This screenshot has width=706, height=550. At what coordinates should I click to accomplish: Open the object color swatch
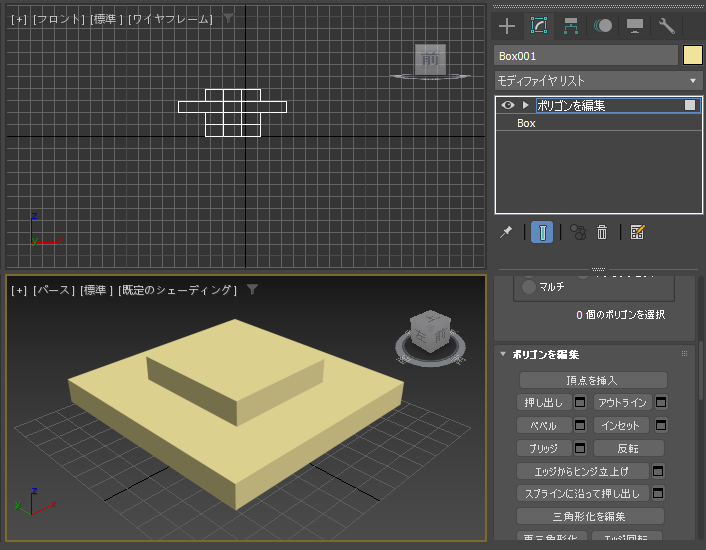coord(692,56)
